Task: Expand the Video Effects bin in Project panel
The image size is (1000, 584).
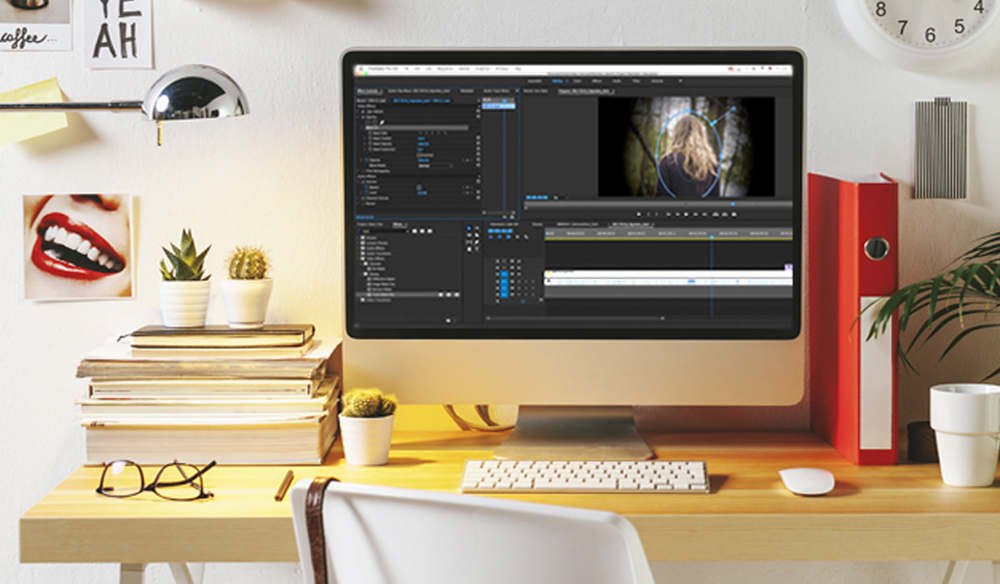Action: [358, 258]
